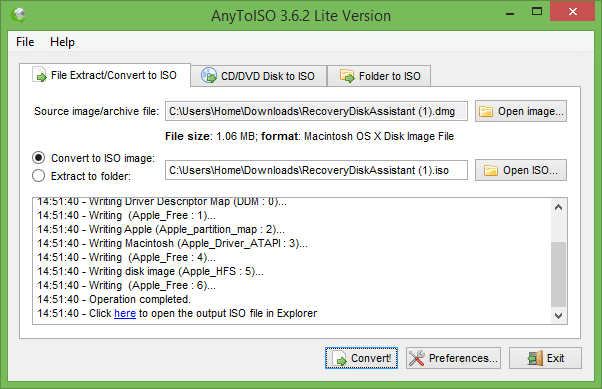Click the File Extract/Convert tab document icon

[x=40, y=74]
